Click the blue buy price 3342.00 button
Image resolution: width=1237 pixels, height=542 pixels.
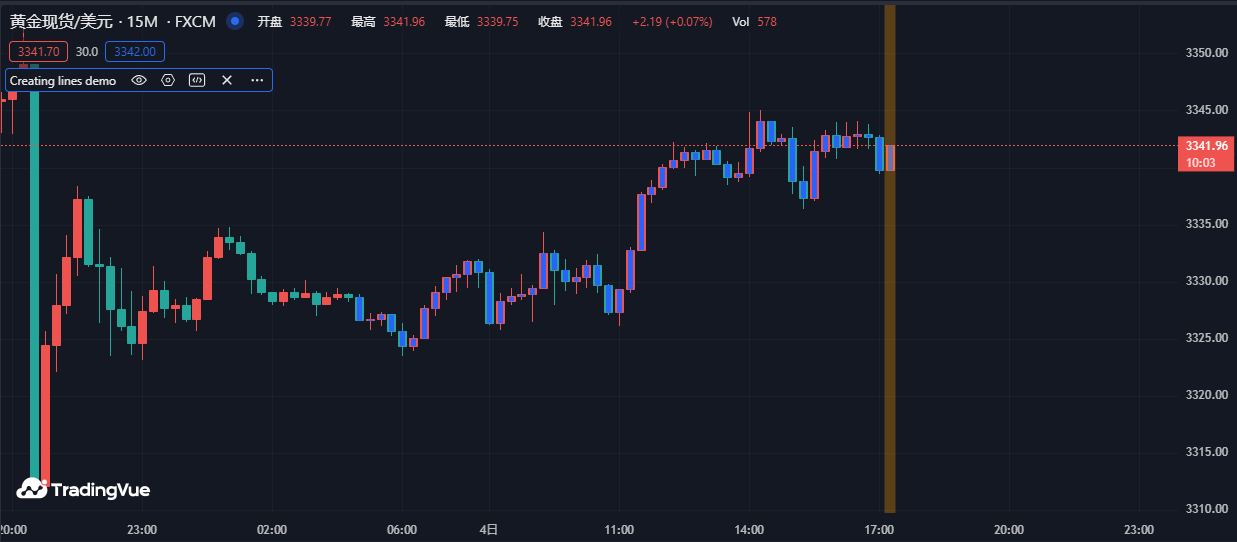click(x=134, y=52)
